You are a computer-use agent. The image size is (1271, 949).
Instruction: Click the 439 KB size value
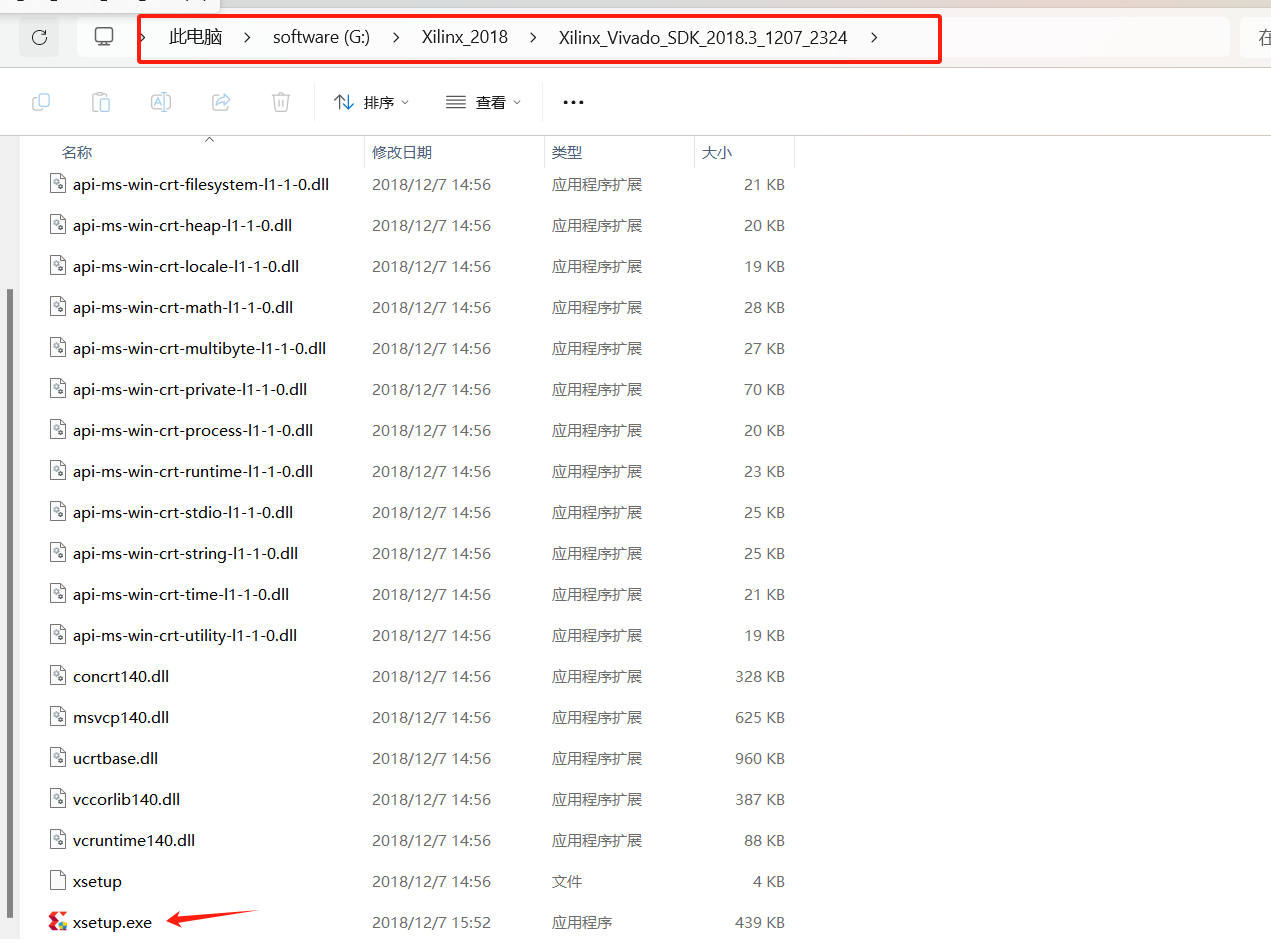pyautogui.click(x=760, y=922)
